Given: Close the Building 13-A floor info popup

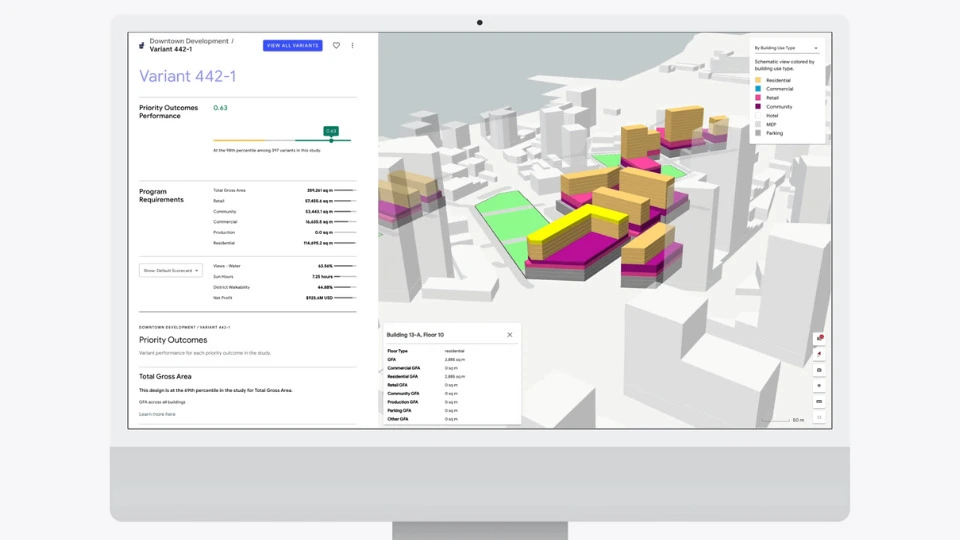Looking at the screenshot, I should tap(509, 335).
